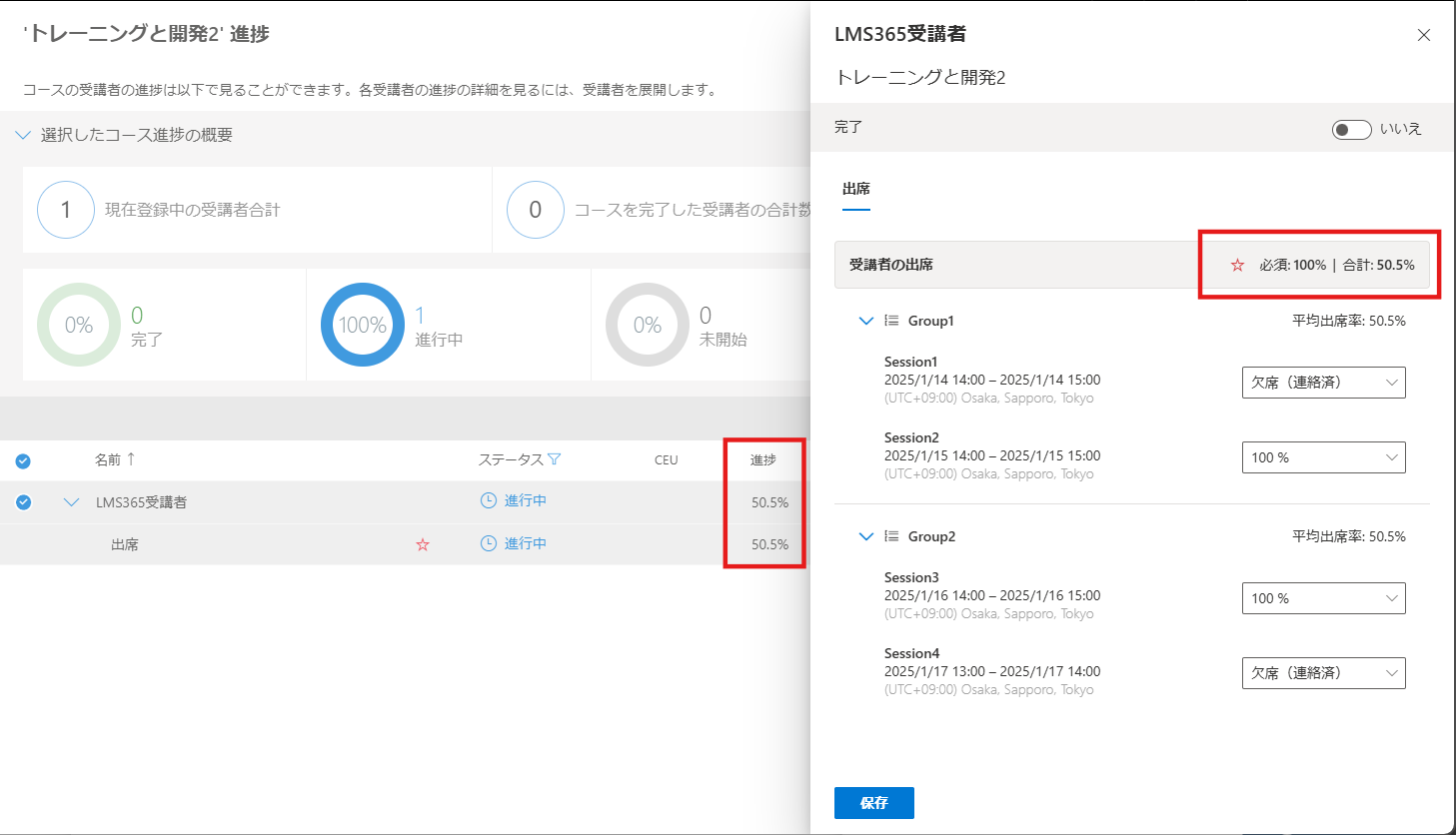Collapse the Group2 section chevron
The image size is (1456, 835).
(x=866, y=536)
